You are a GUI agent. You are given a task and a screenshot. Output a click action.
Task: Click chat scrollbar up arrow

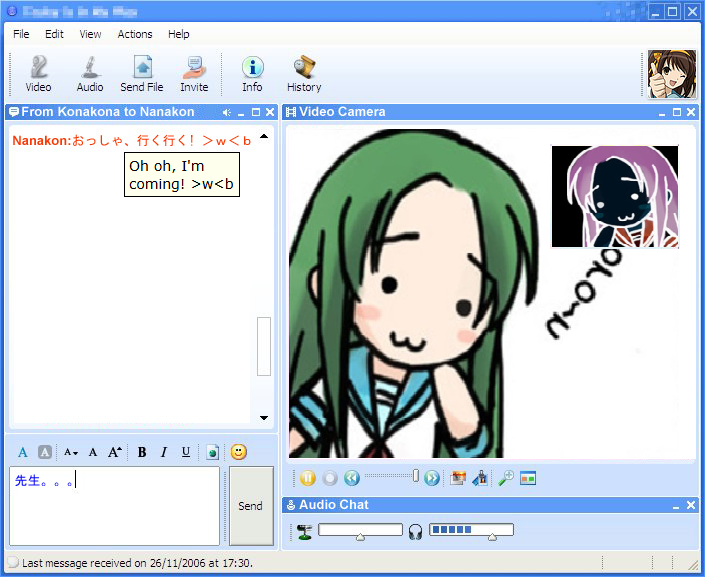[x=264, y=136]
